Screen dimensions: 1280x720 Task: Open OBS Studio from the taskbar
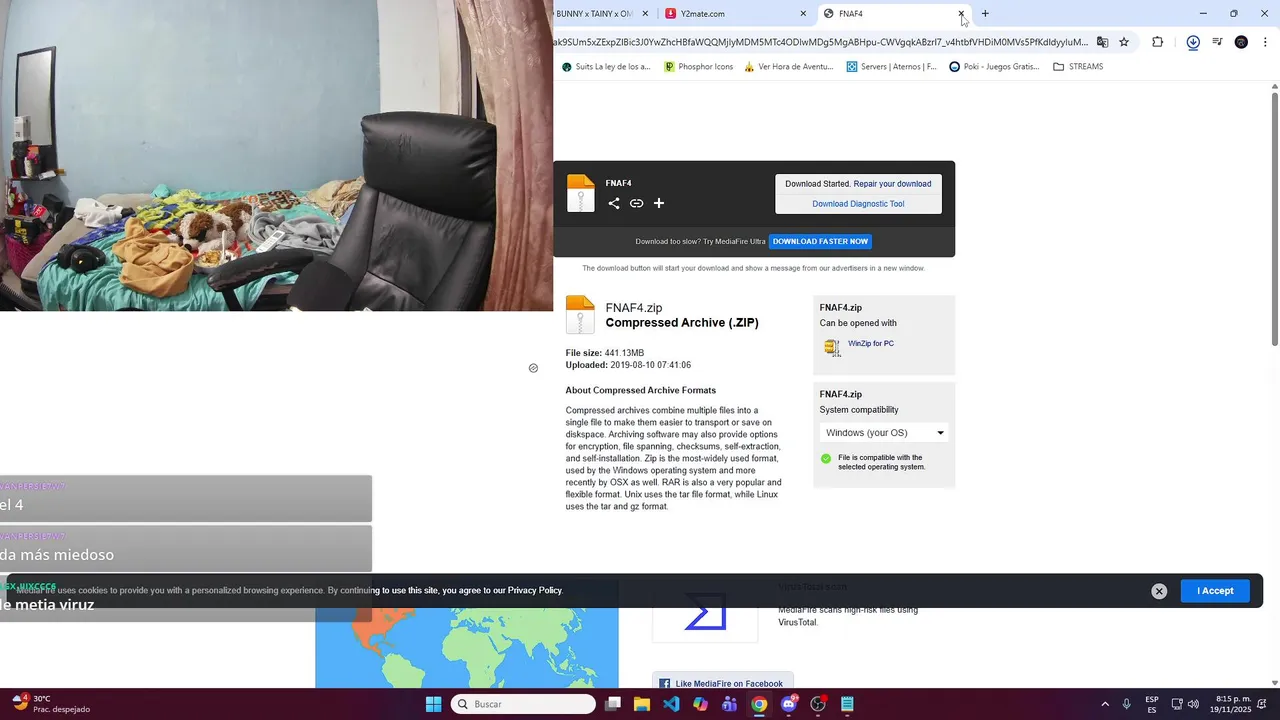click(x=818, y=704)
